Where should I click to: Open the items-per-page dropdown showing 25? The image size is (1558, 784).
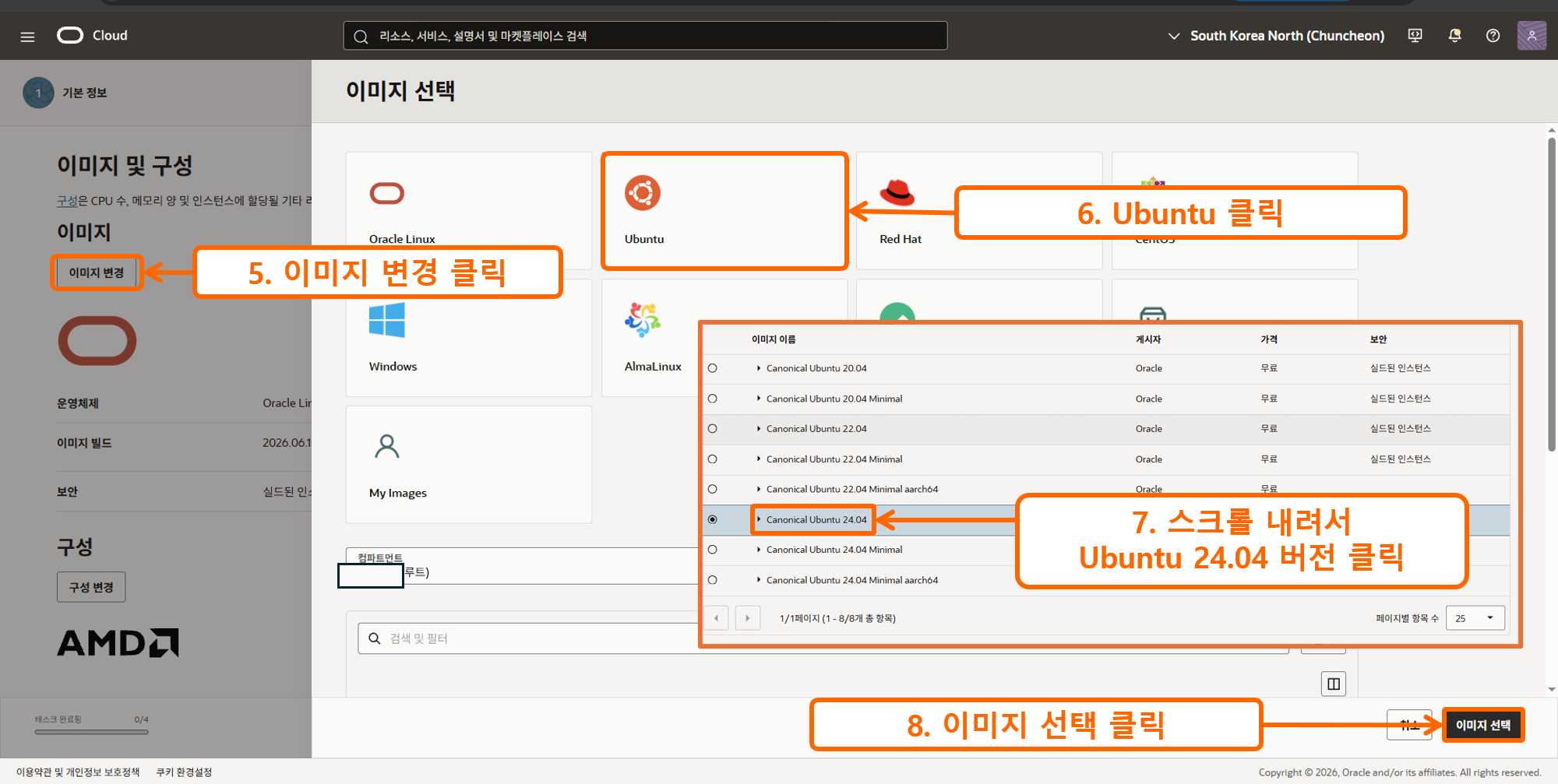point(1475,618)
